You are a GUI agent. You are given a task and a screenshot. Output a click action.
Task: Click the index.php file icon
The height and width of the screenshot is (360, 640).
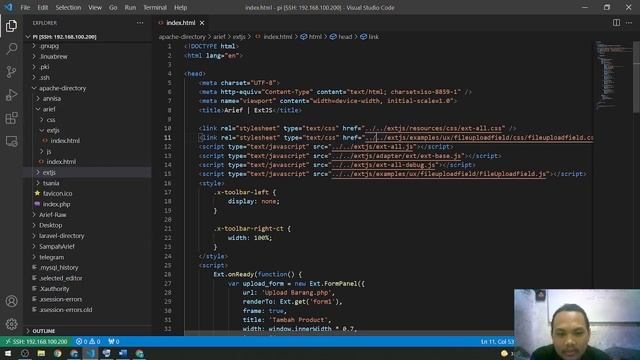38,204
